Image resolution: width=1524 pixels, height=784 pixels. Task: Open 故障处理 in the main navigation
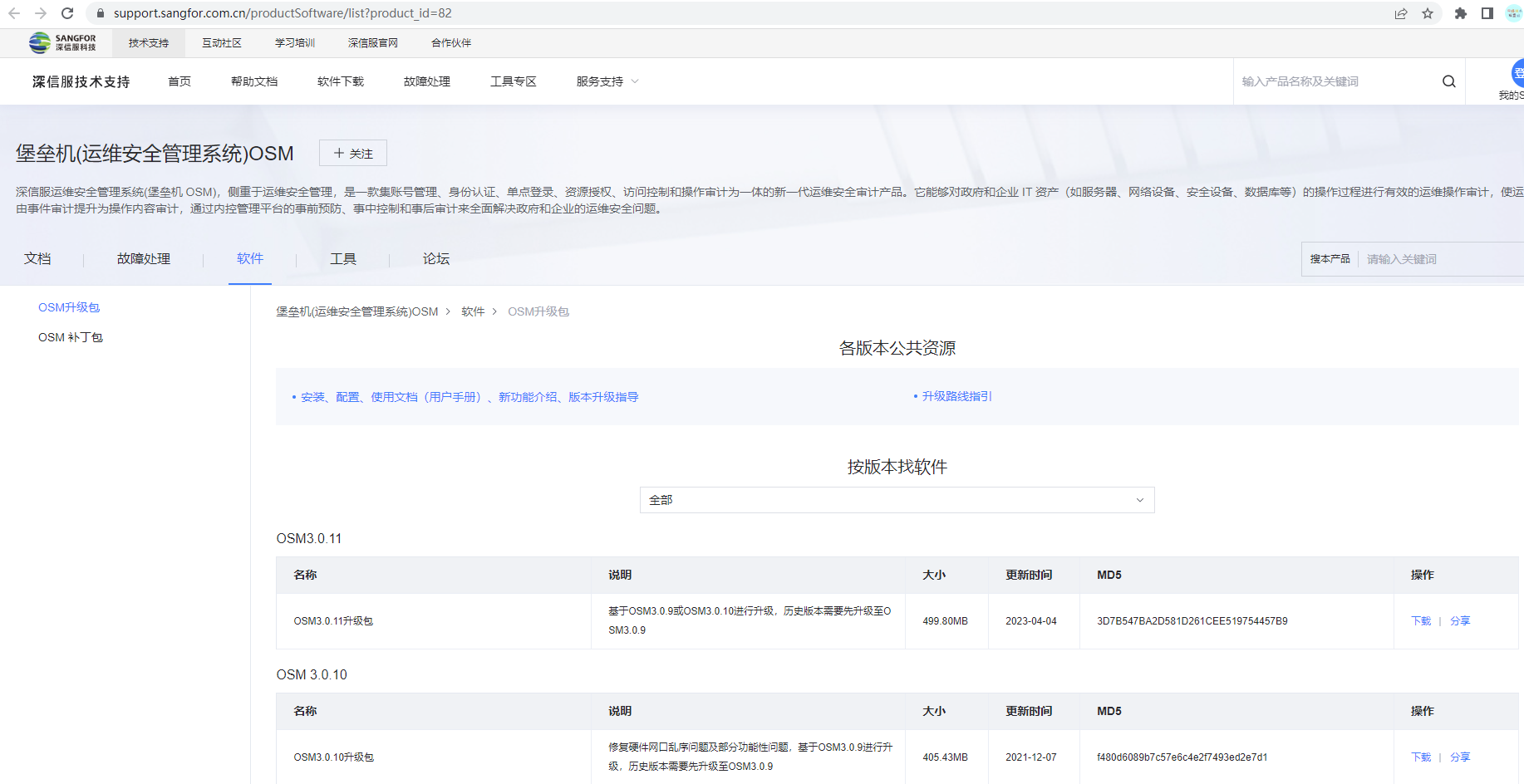[427, 81]
